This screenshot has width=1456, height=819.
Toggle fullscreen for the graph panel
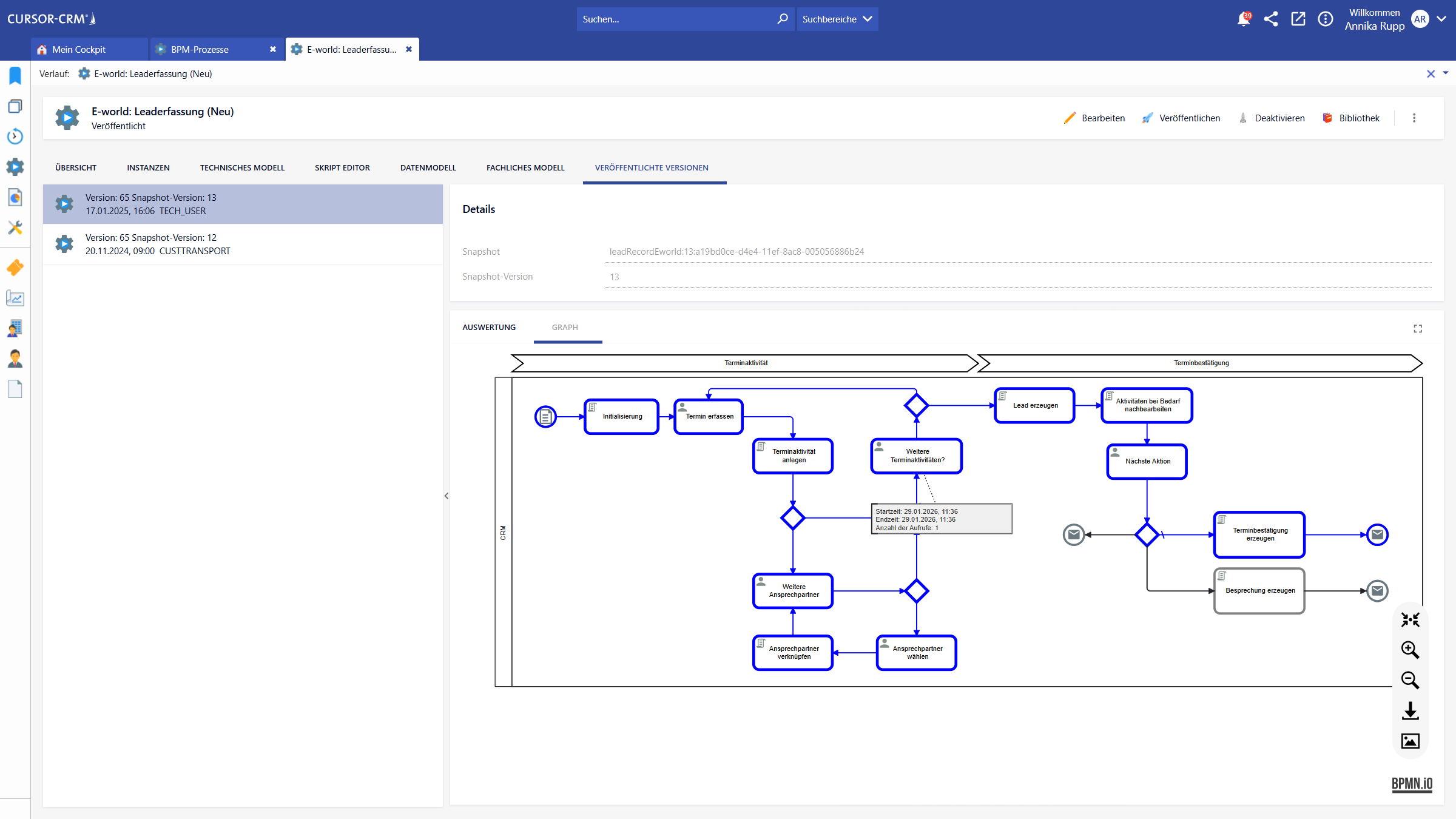(1418, 329)
